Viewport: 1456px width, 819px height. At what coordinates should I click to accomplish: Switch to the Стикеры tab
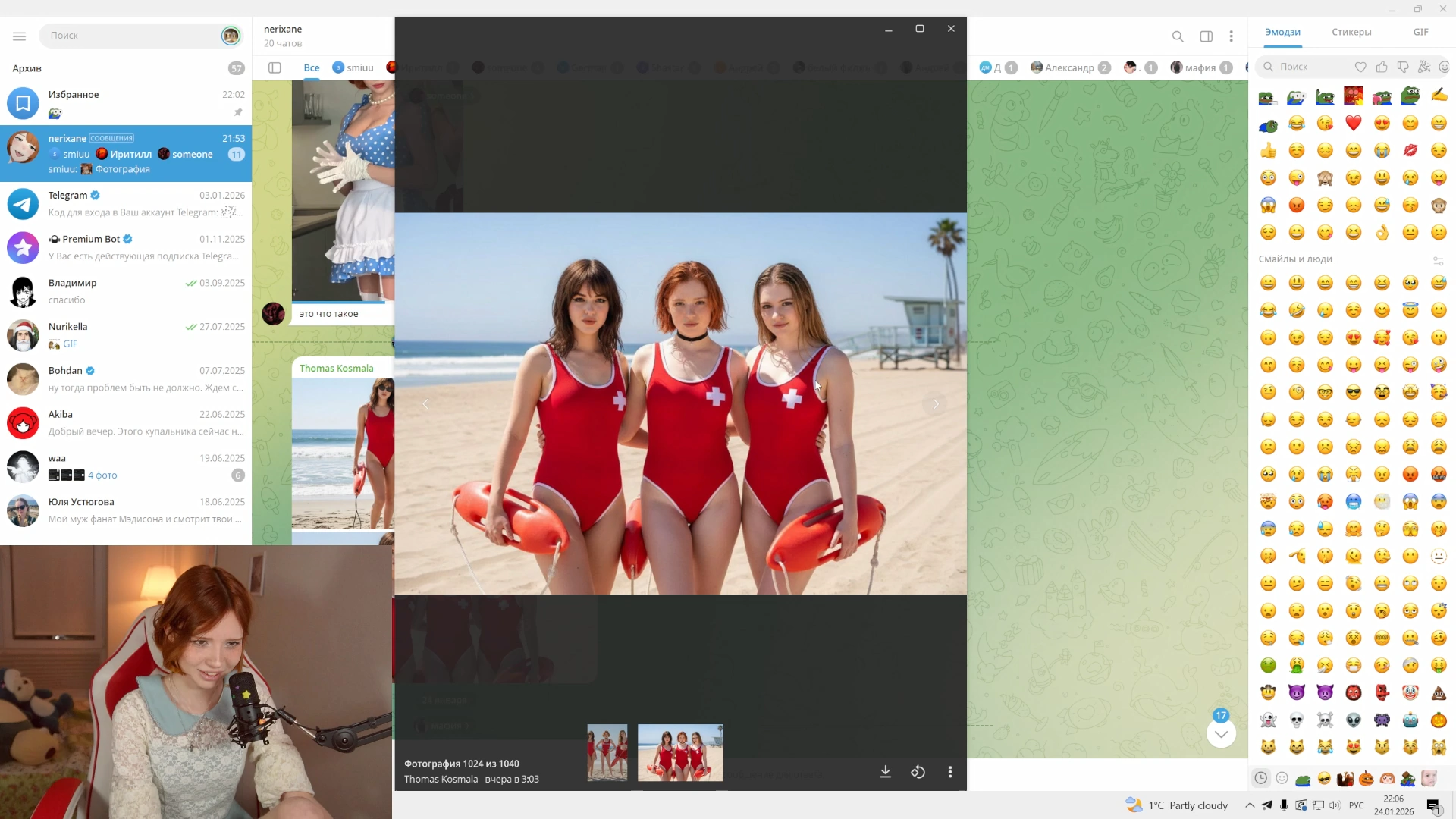click(1351, 32)
